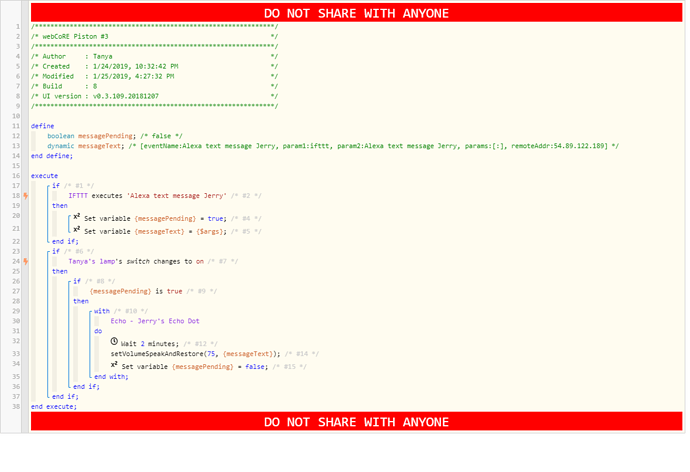Click the 'then' keyword on line 19
690x472 pixels.
tap(60, 205)
